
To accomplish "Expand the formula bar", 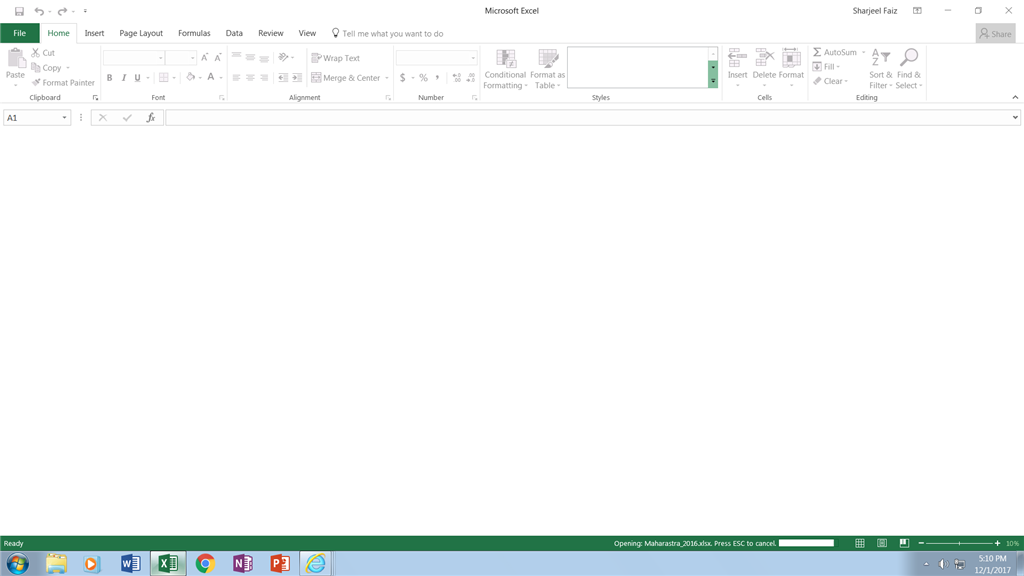I will point(1015,118).
